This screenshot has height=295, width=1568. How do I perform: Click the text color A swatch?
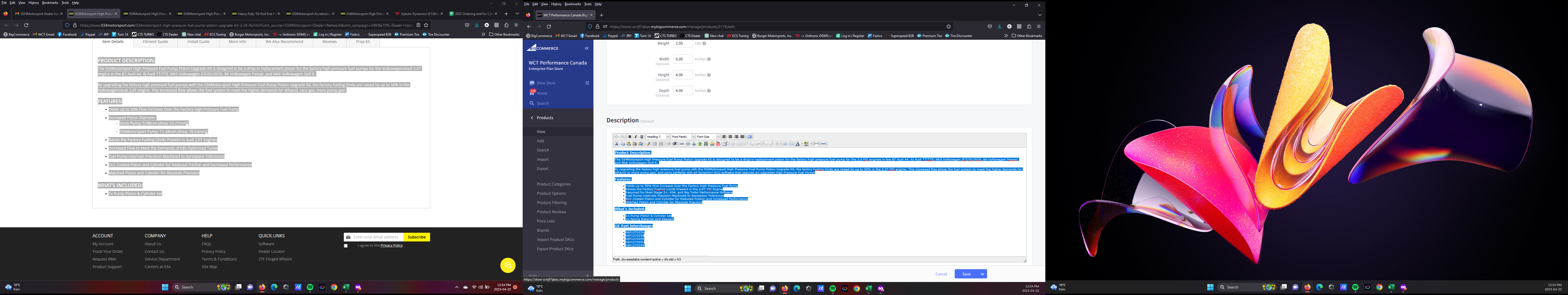pos(797,144)
